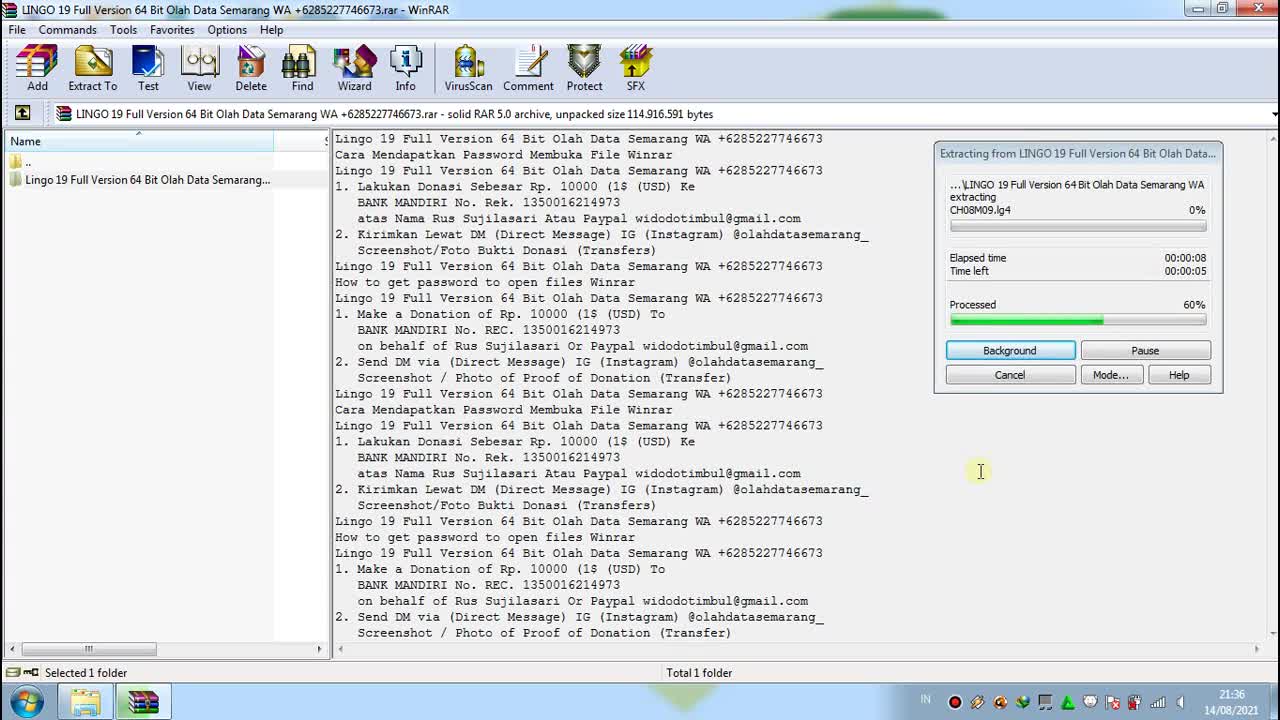Open the Tools menu

point(124,30)
